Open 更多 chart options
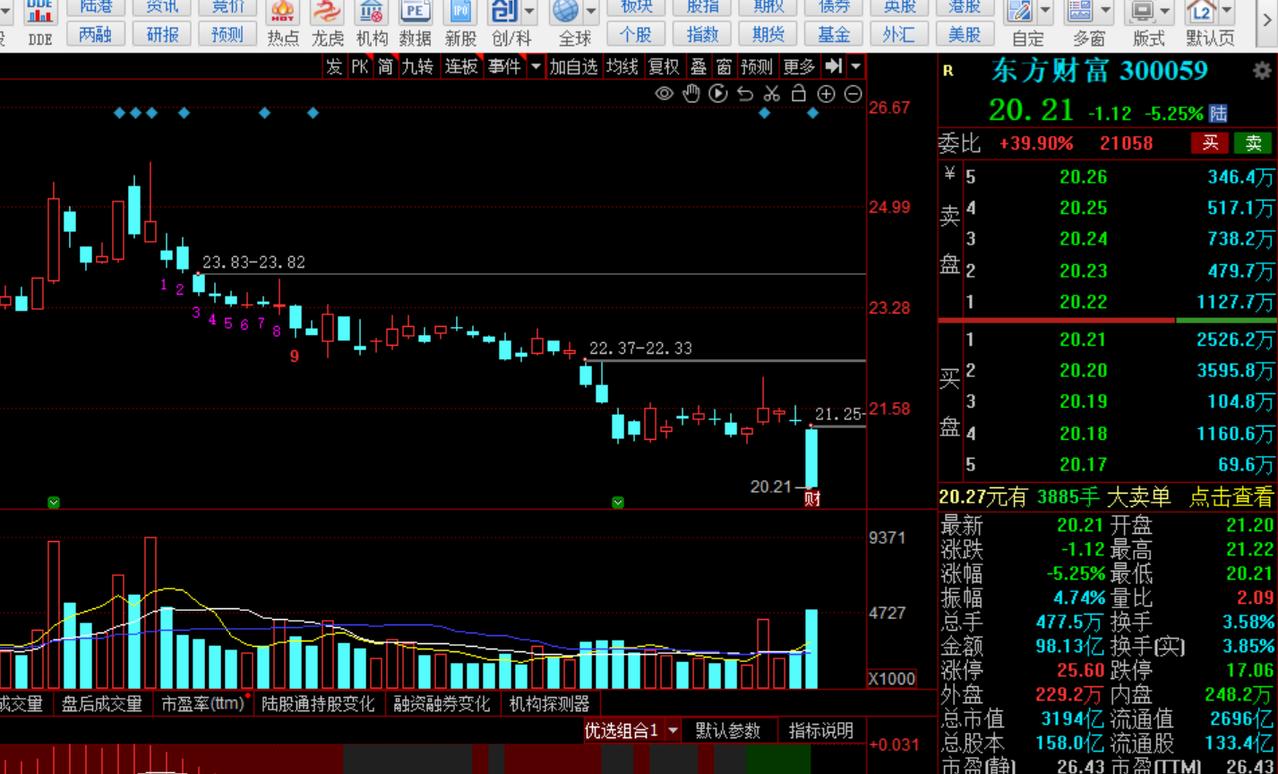Screen dimensions: 1278x774 (x=799, y=66)
